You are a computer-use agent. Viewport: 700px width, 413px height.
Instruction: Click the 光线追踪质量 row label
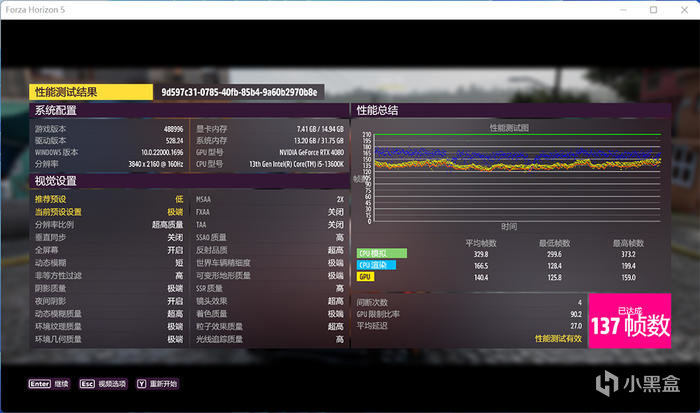(x=219, y=339)
